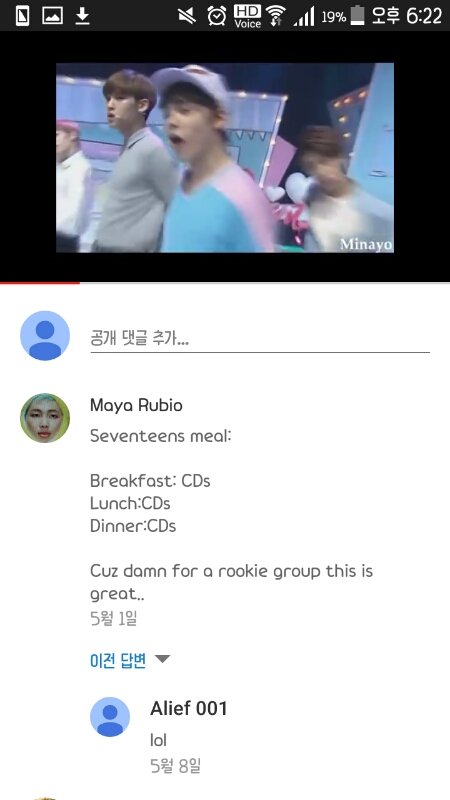
Task: Tap the download icon in status bar
Action: coord(82,16)
